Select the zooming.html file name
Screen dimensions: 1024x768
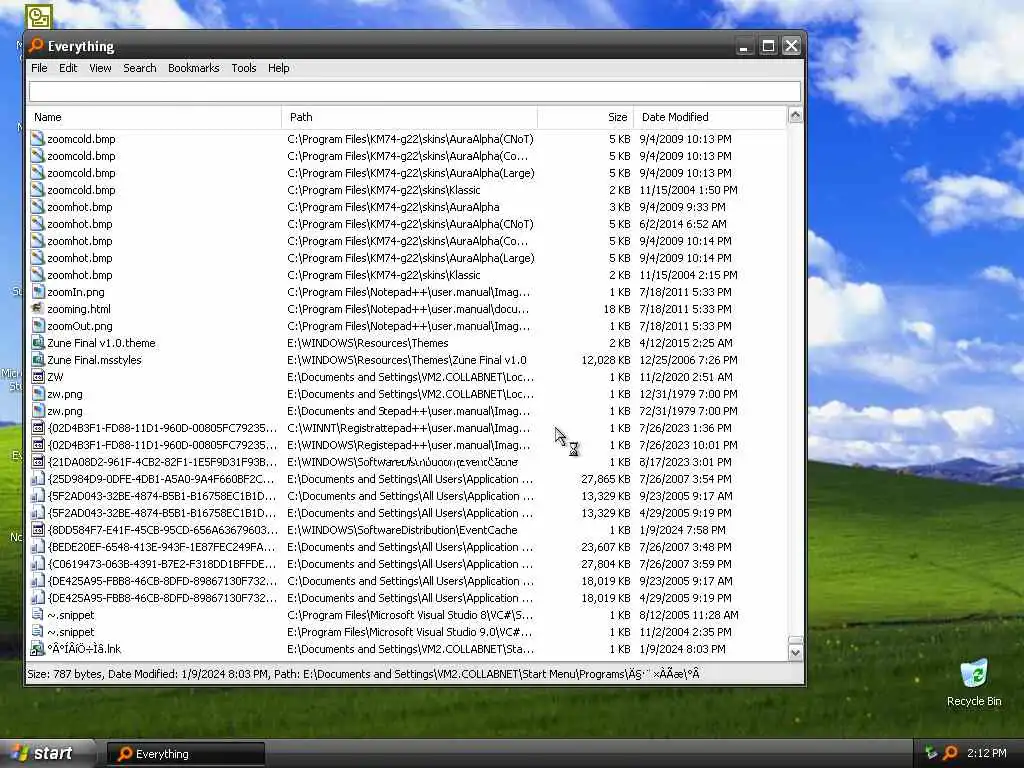pos(79,309)
